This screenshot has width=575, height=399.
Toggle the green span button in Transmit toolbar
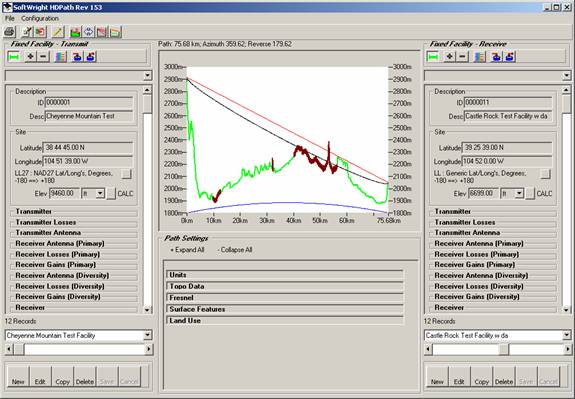(14, 56)
